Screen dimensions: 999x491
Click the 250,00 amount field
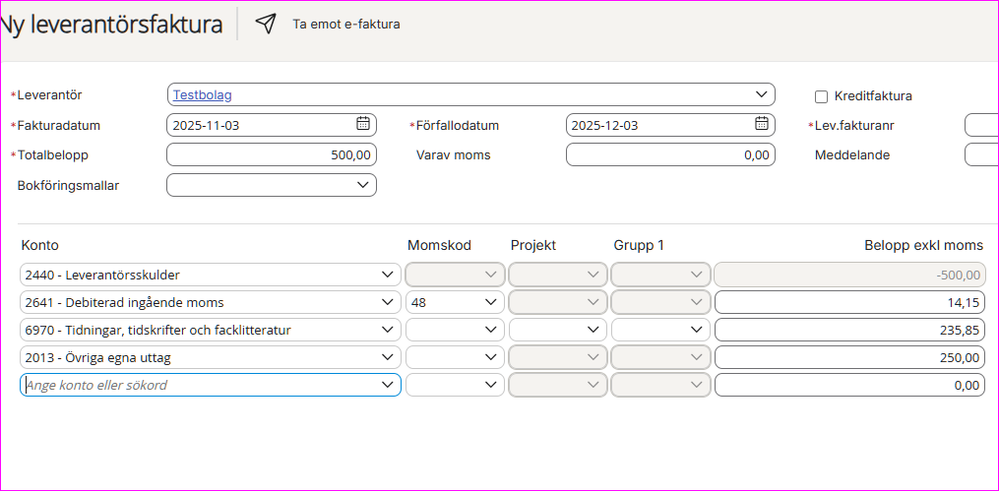851,357
